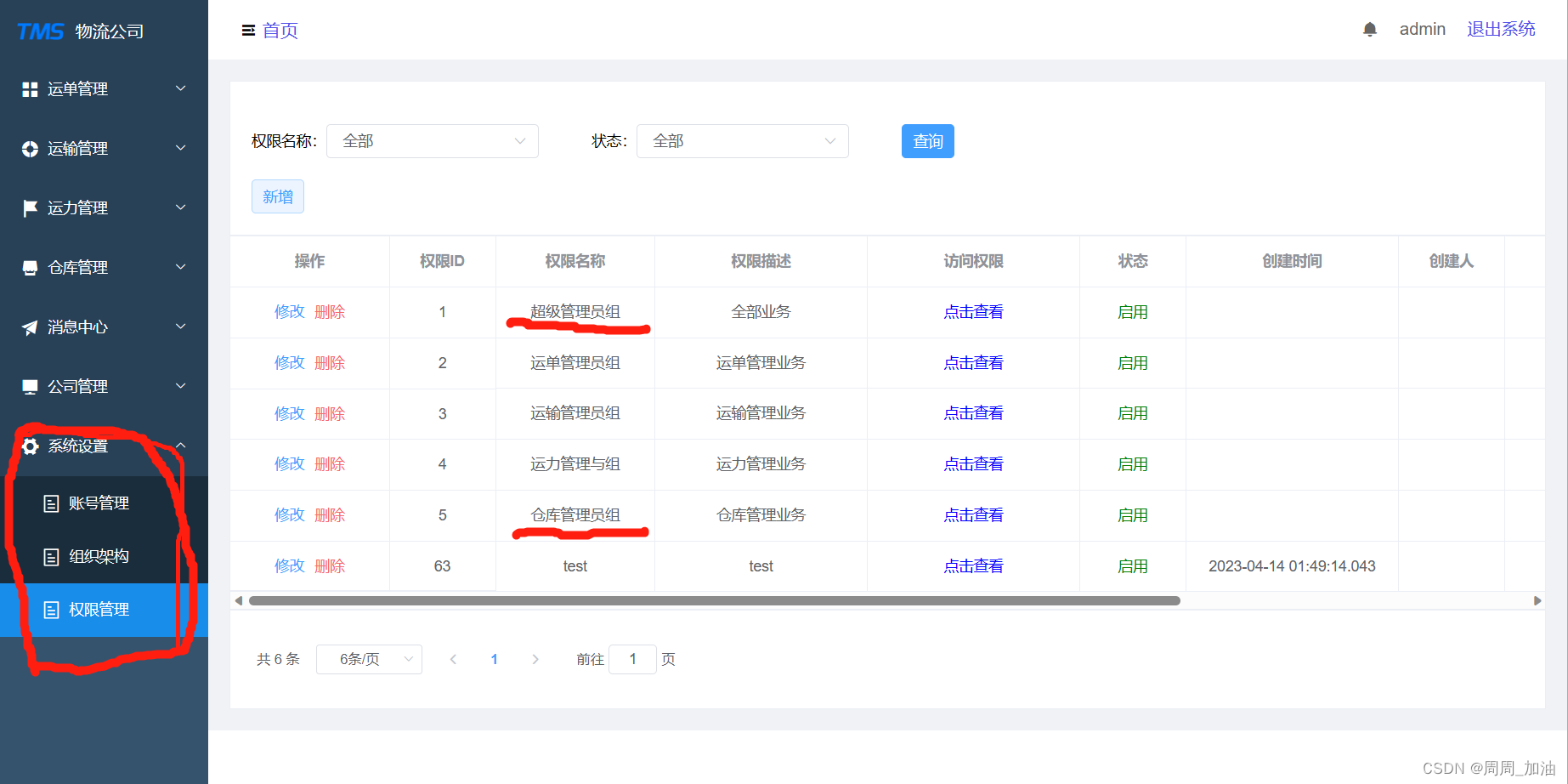Click the TMS logo

(x=40, y=31)
